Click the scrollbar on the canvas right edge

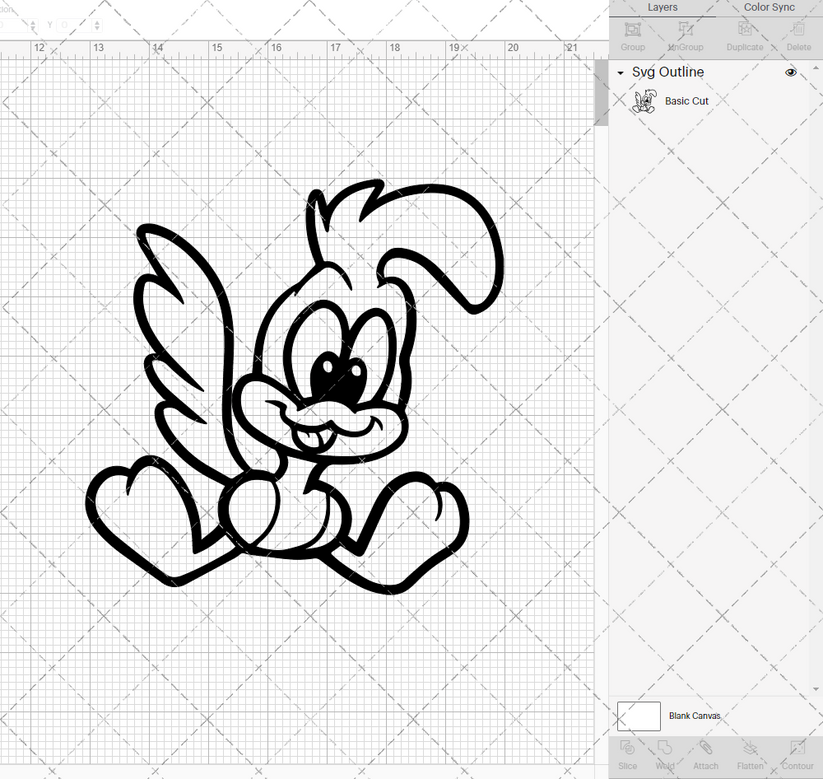pyautogui.click(x=604, y=90)
